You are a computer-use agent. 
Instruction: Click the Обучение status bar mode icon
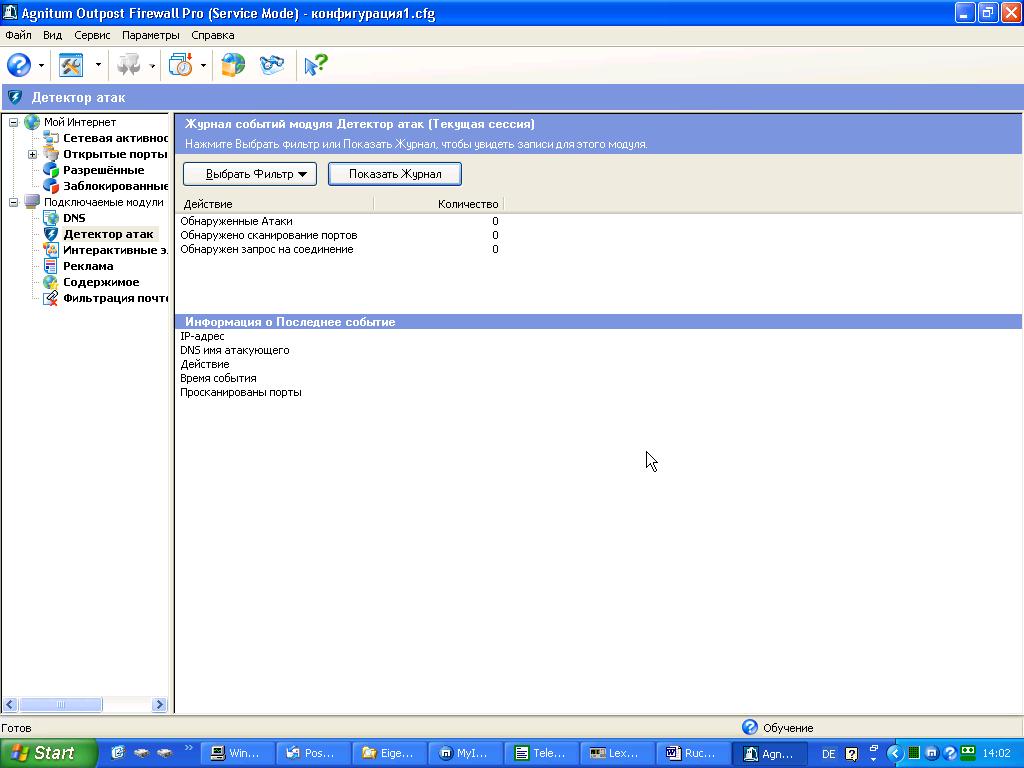click(750, 727)
